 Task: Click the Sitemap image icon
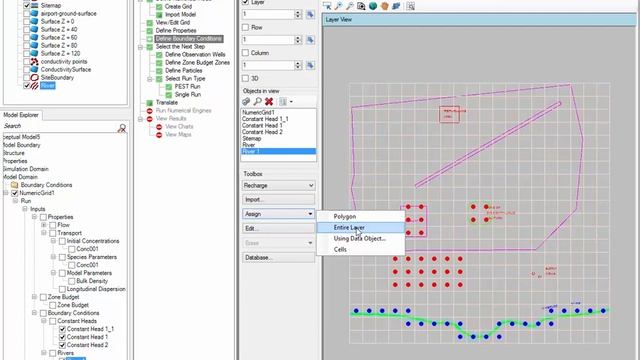[35, 6]
